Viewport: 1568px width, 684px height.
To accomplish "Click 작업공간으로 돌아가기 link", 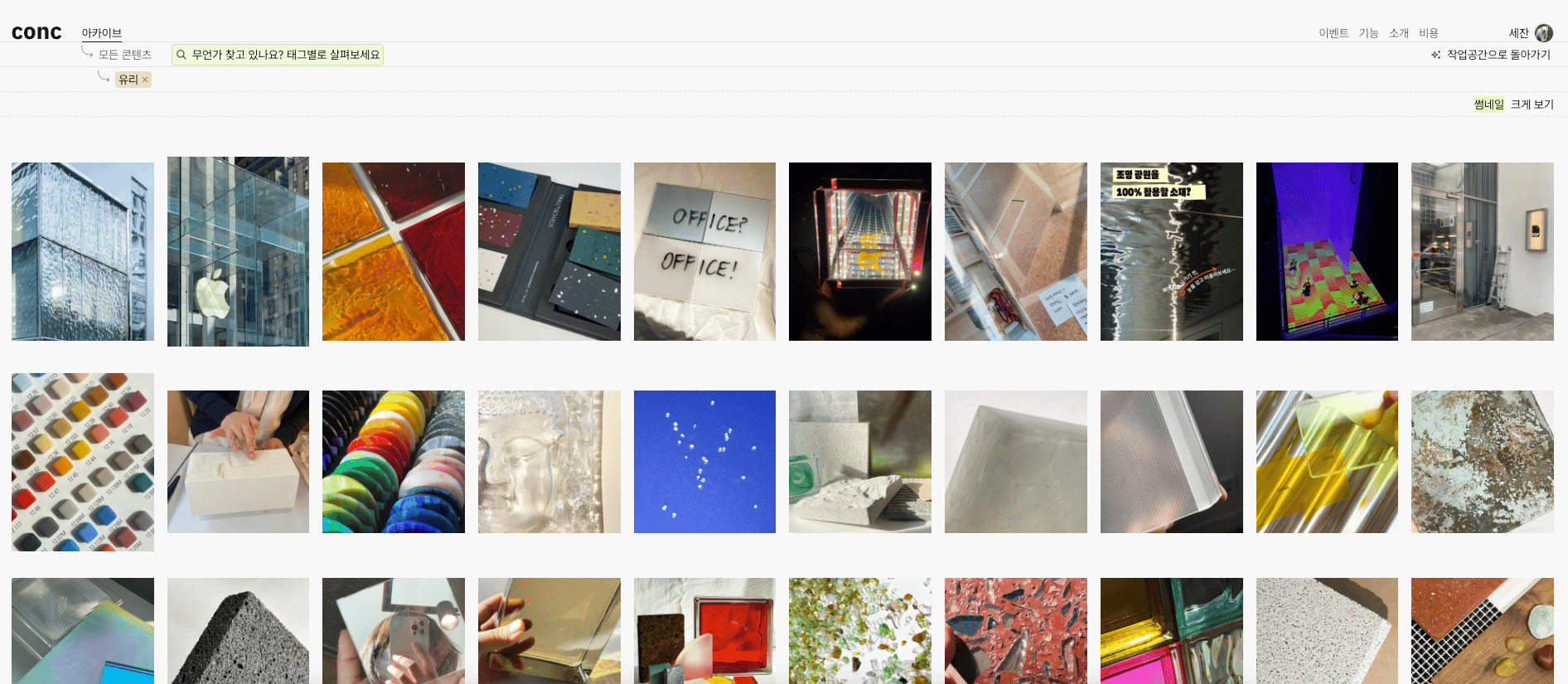I will tap(1498, 55).
